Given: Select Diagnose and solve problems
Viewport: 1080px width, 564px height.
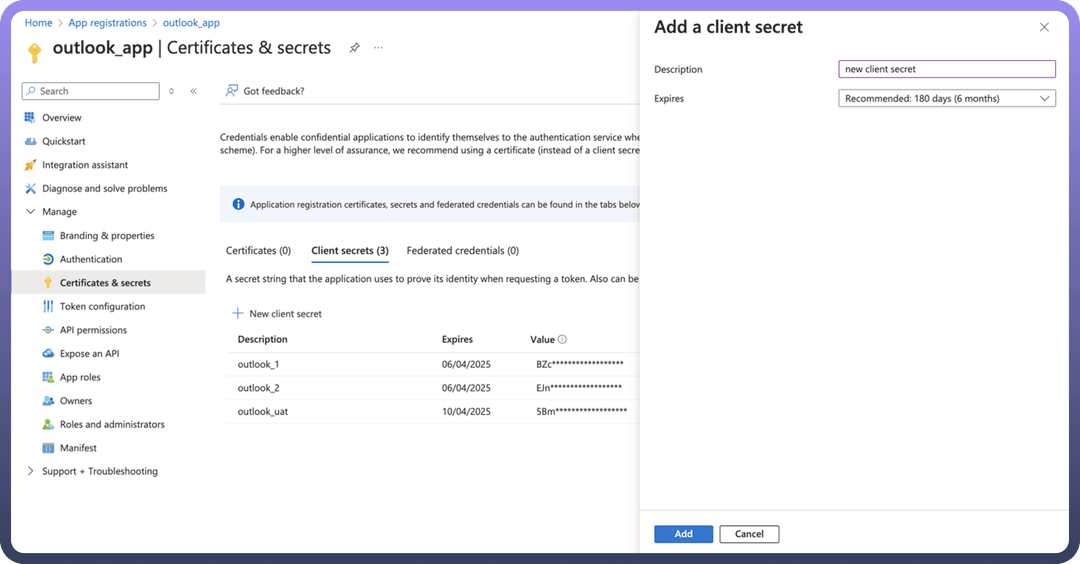Looking at the screenshot, I should [x=104, y=188].
